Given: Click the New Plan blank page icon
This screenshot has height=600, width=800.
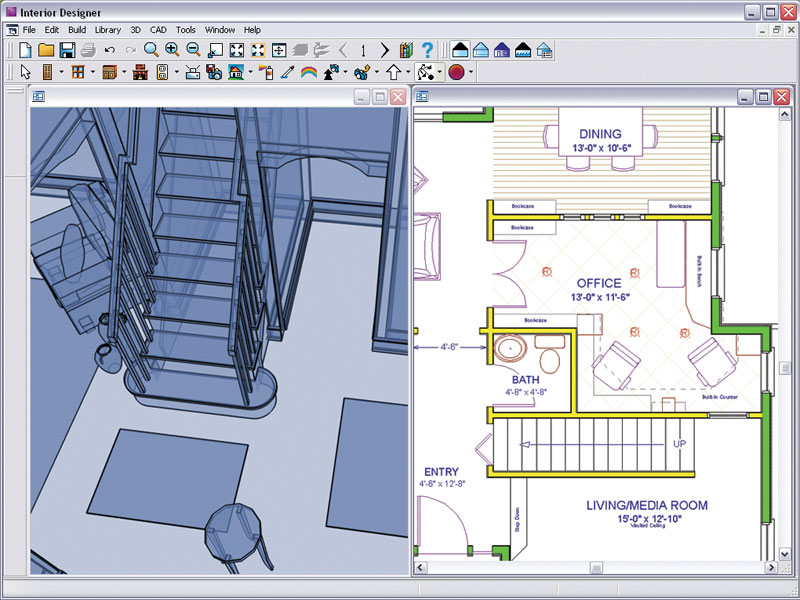Looking at the screenshot, I should pos(25,50).
